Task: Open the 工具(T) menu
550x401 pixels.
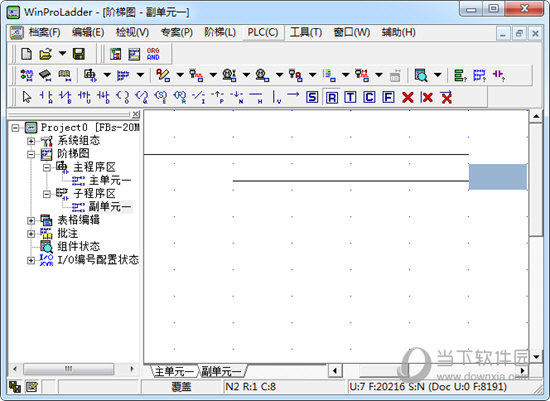Action: point(306,33)
